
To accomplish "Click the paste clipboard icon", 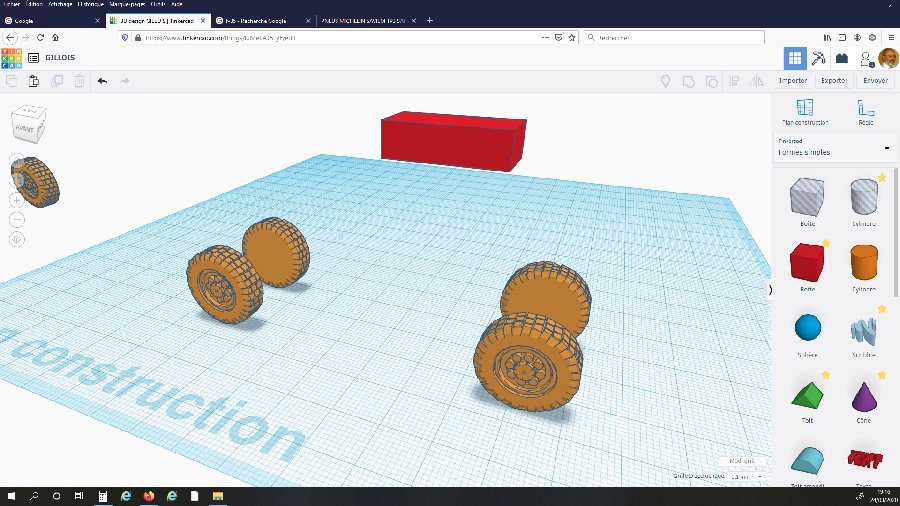I will click(x=34, y=81).
